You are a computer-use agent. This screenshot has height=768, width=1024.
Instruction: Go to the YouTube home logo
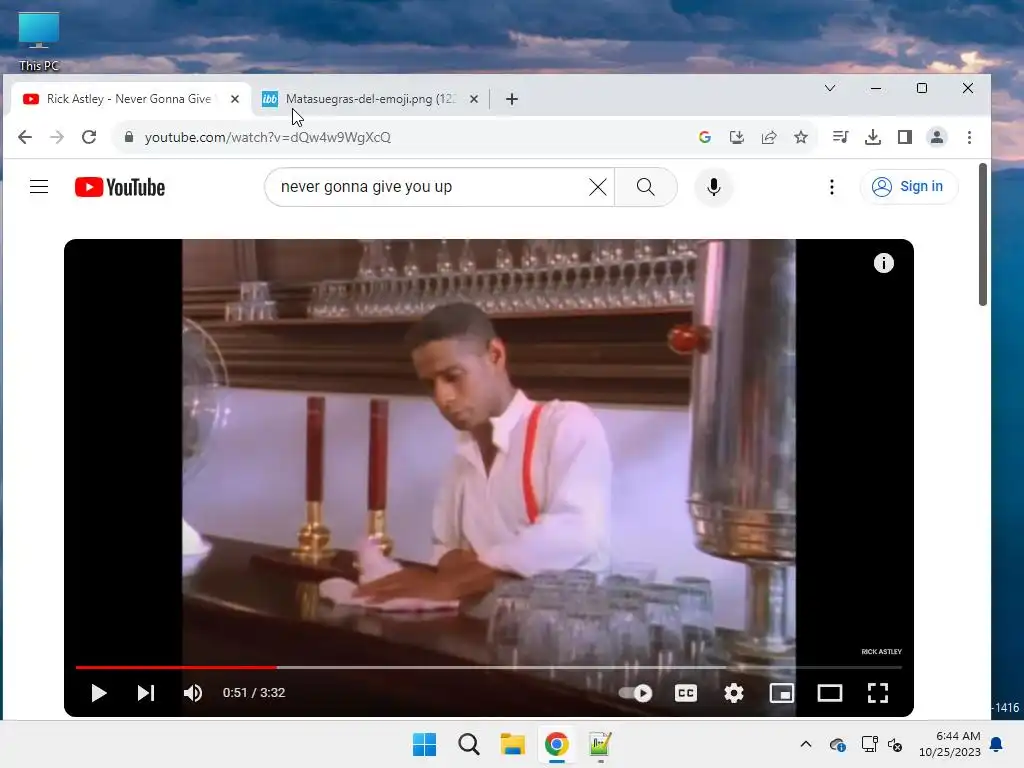point(120,187)
